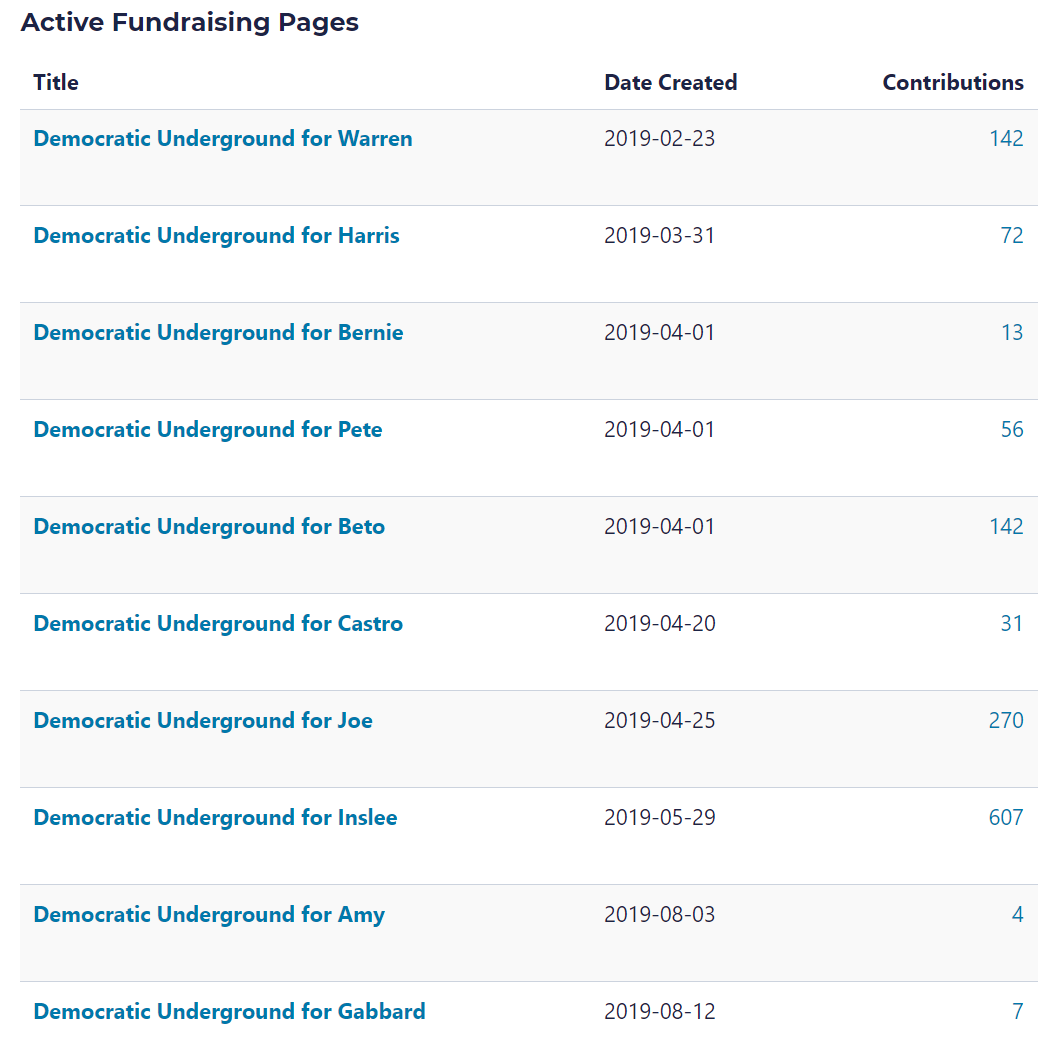
Task: Click the Date Created column header
Action: click(x=670, y=83)
